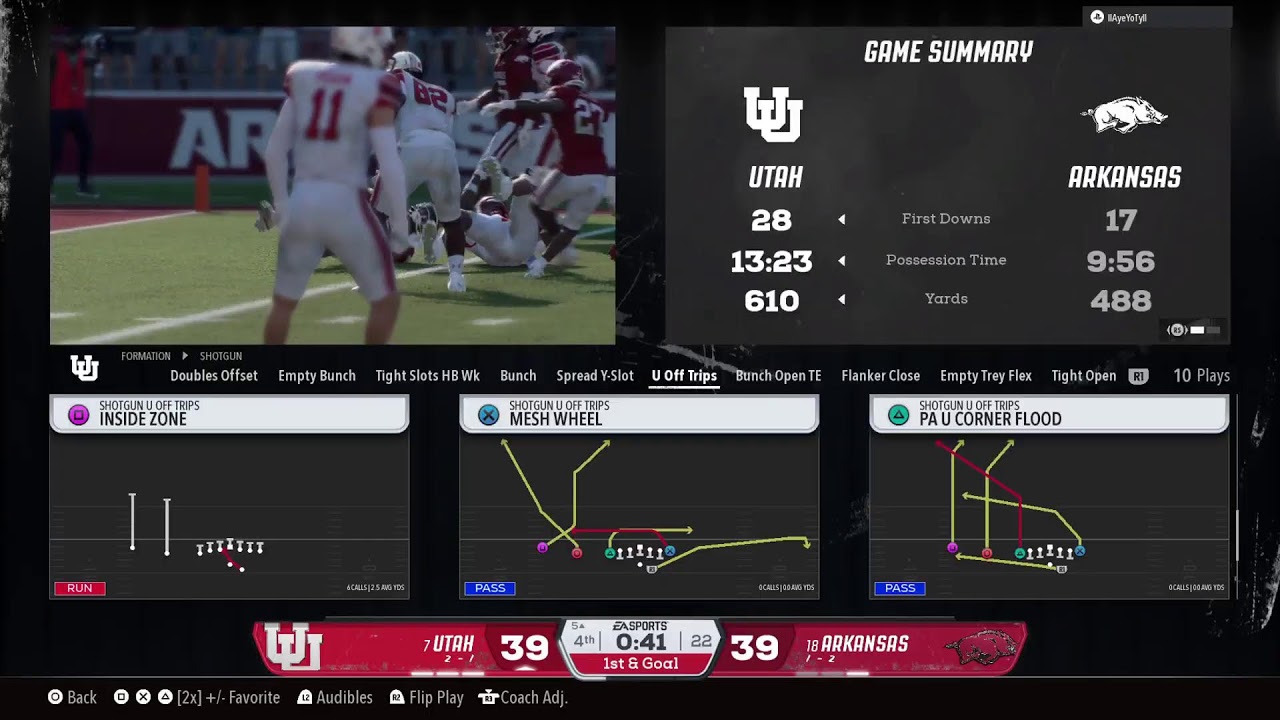Click the gameplay replay video panel

(332, 186)
